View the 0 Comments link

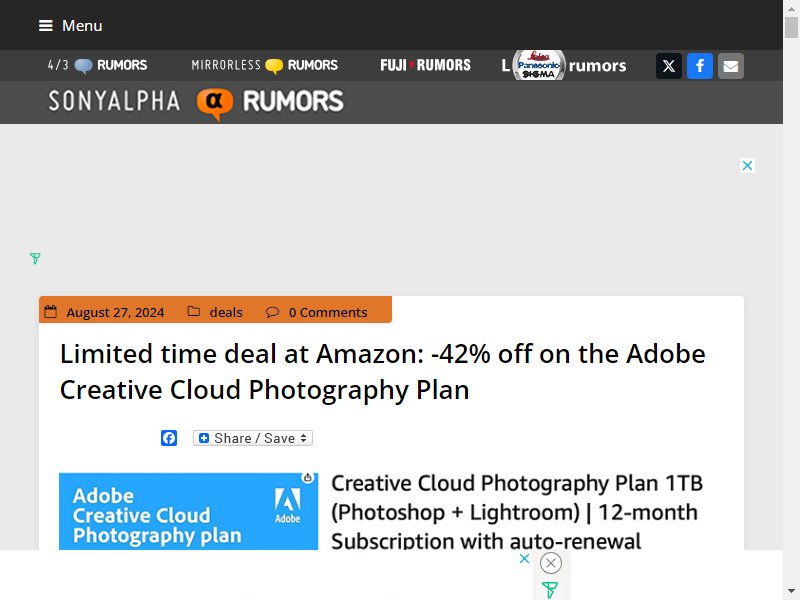click(x=328, y=312)
